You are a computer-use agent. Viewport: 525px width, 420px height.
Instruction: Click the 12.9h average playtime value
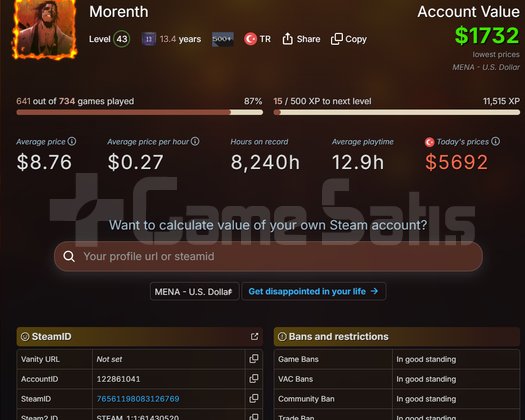pyautogui.click(x=358, y=162)
